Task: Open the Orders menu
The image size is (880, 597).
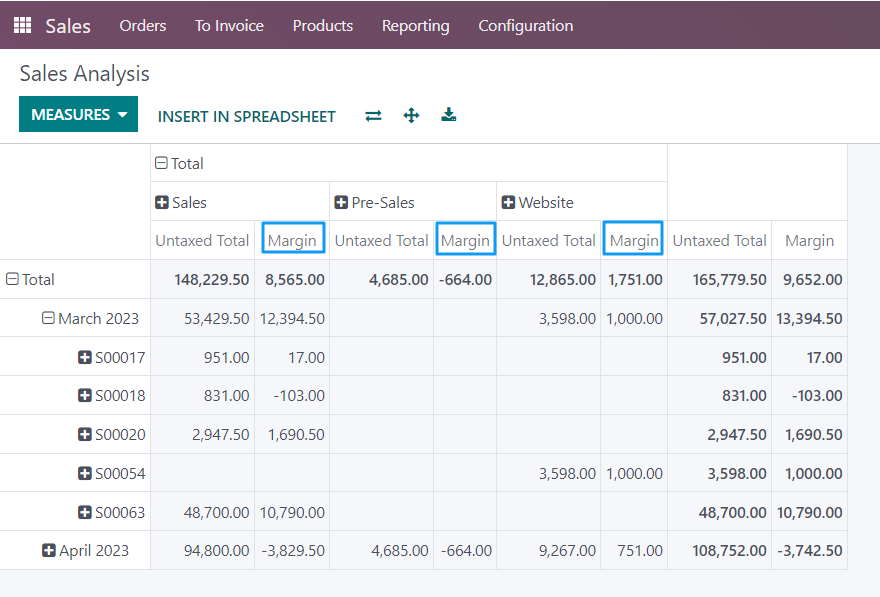Action: (143, 26)
